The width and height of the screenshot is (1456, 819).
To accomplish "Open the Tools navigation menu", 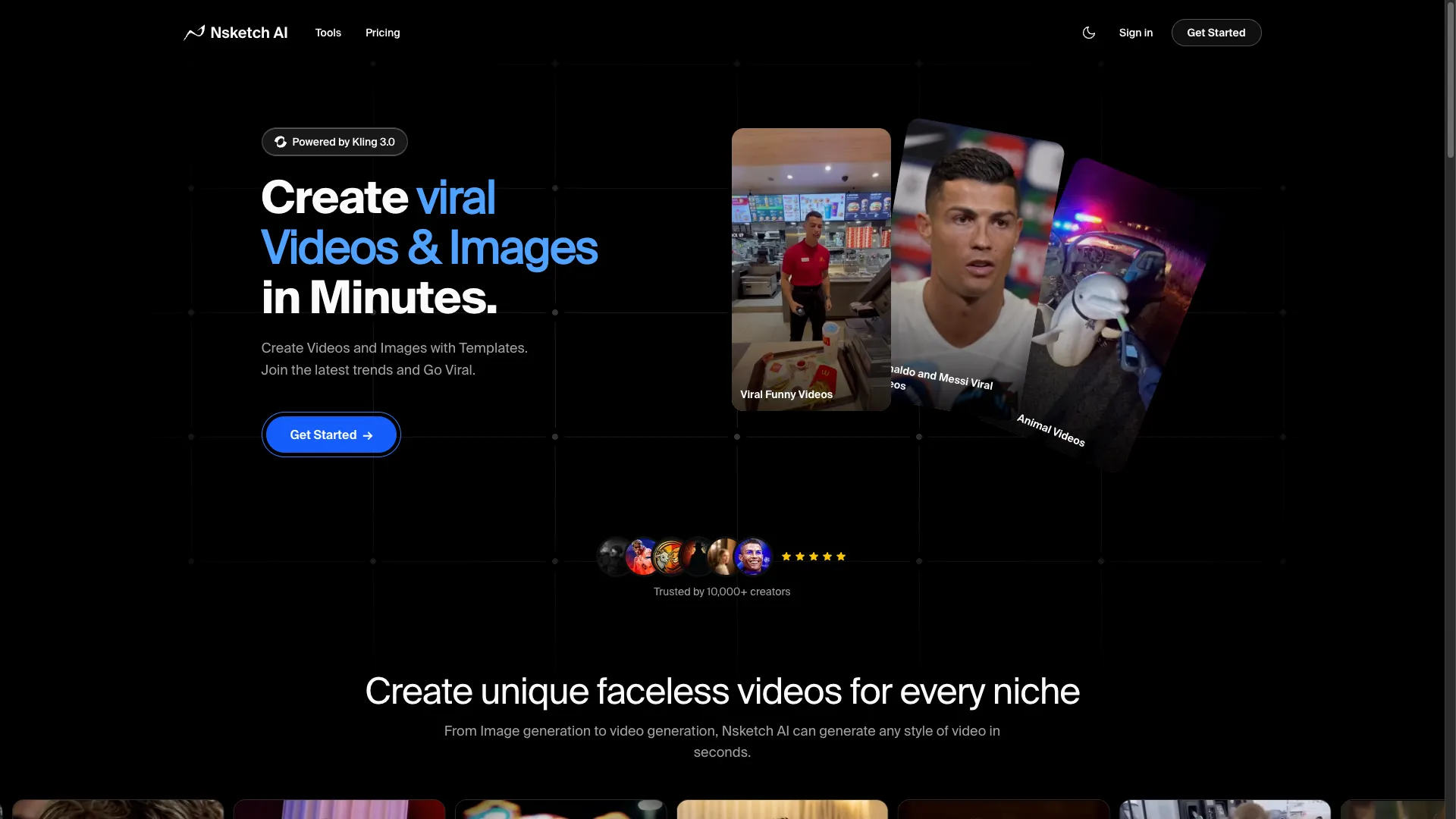I will [328, 33].
